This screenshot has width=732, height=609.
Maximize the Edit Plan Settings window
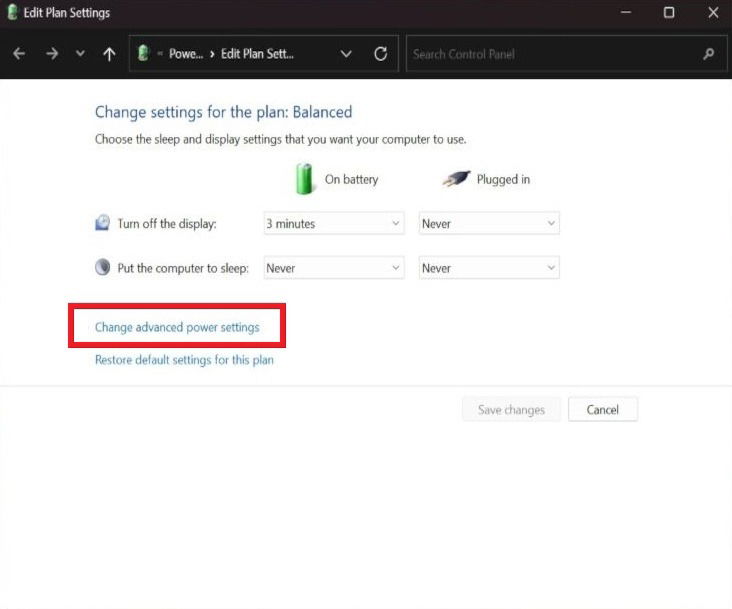tap(669, 13)
